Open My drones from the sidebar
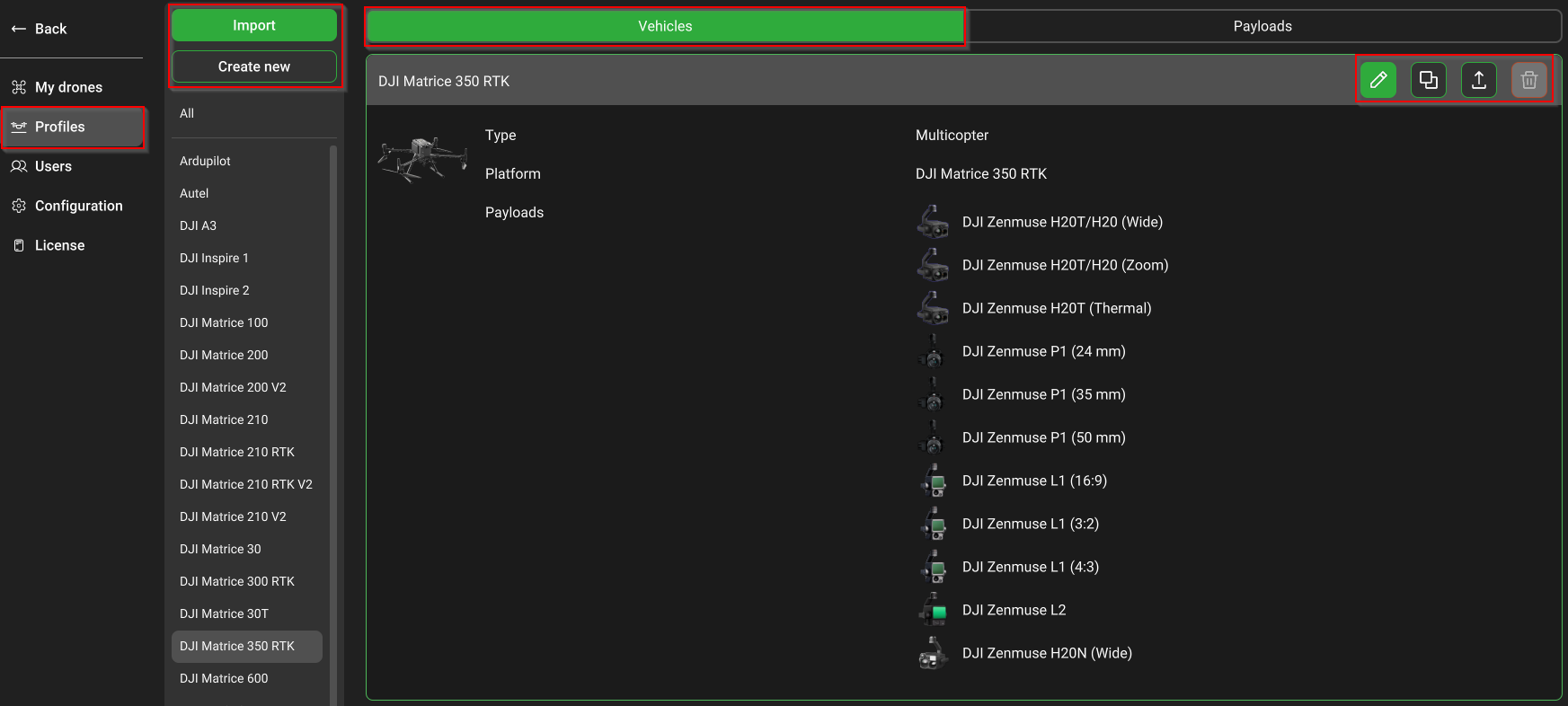This screenshot has width=1568, height=706. coord(68,87)
